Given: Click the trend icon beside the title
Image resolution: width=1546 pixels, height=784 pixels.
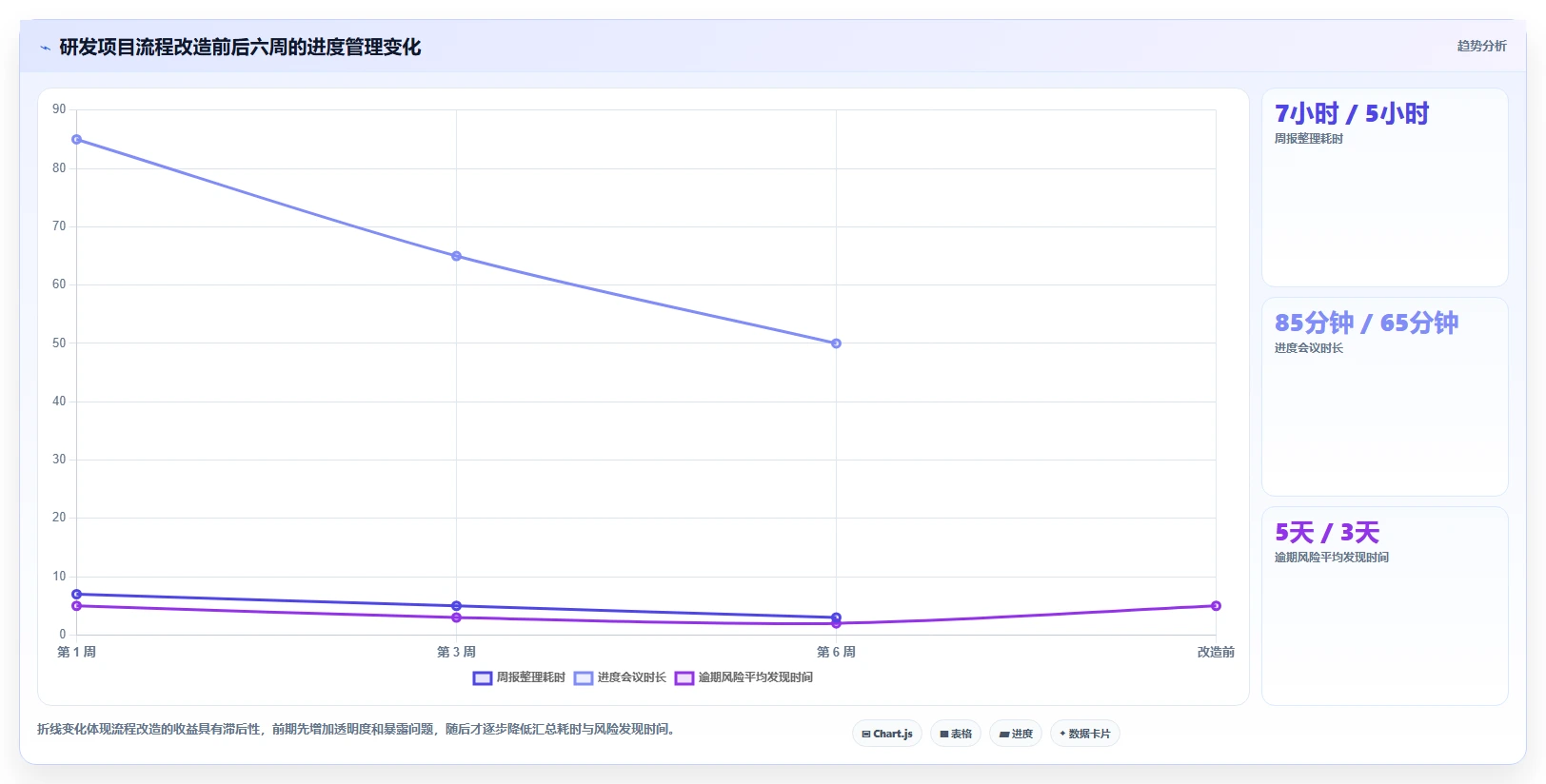Looking at the screenshot, I should click(x=45, y=48).
